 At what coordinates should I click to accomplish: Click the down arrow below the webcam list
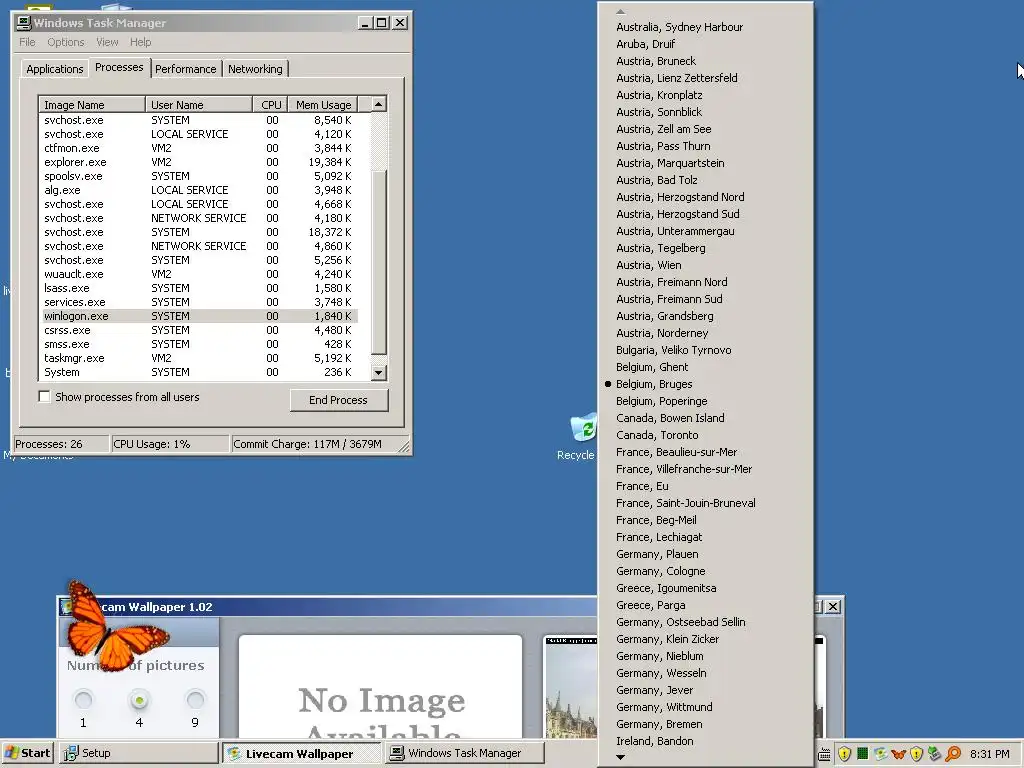tap(620, 758)
